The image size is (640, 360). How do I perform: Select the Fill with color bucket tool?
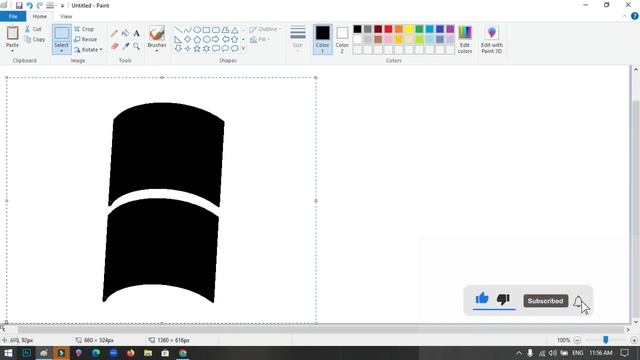tap(126, 33)
